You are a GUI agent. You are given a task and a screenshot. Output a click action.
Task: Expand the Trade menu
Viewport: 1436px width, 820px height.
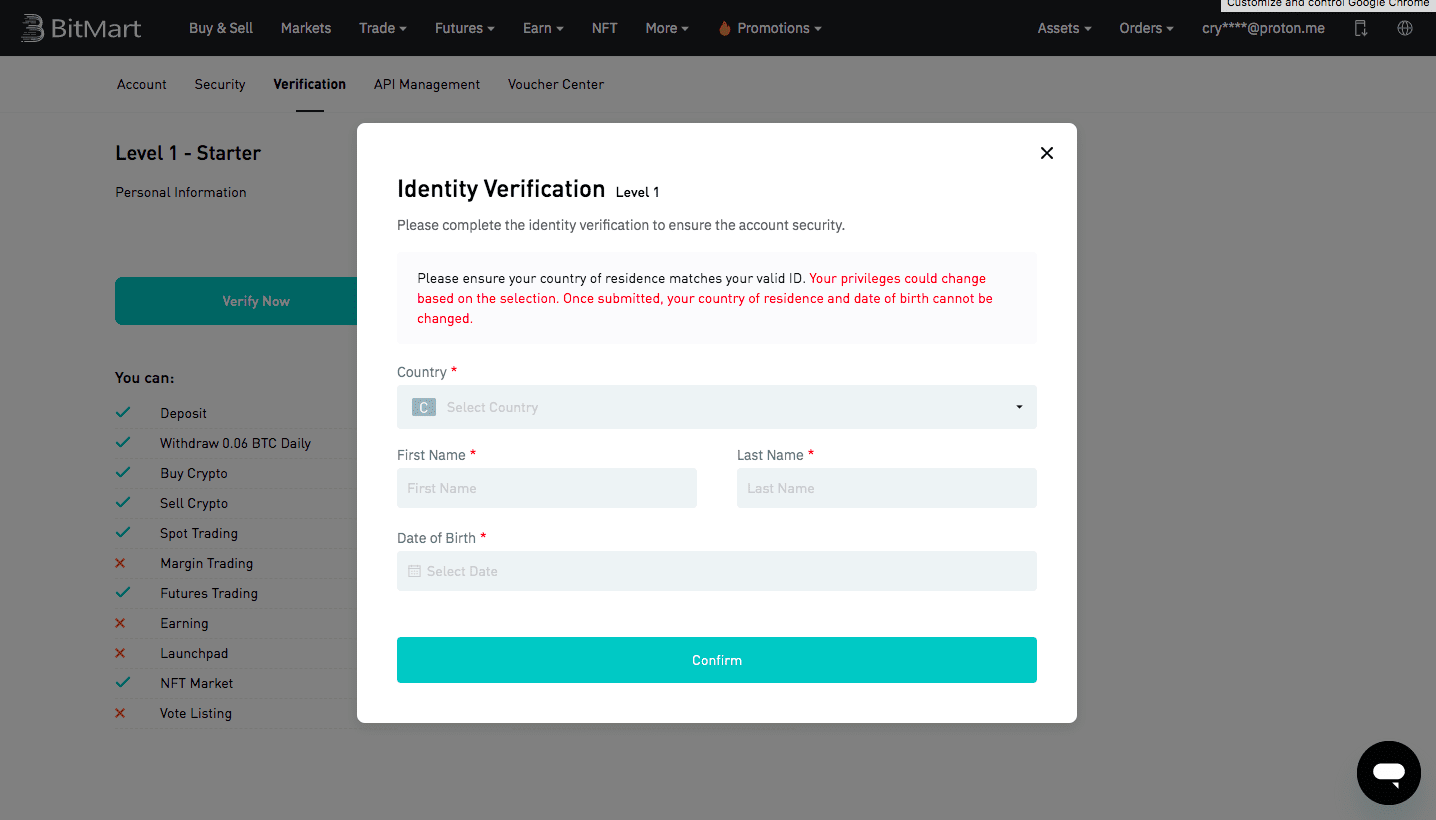coord(383,28)
